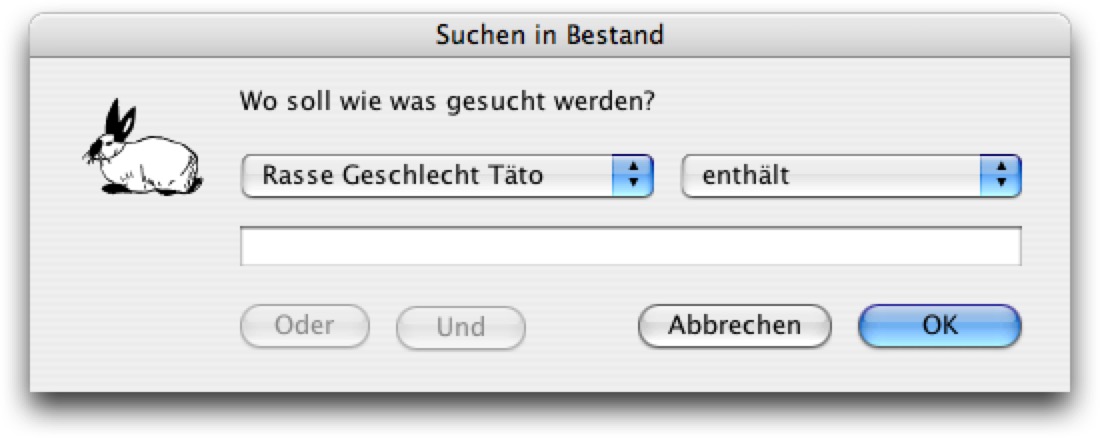Select the word 'enthält' in the comparison popup
1100x438 pixels.
pos(746,175)
